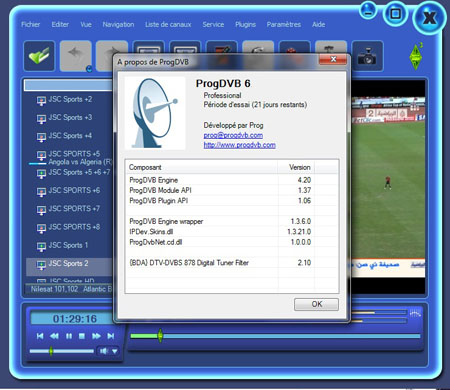Screen dimensions: 450x390
Task: Click the Nilesat 101,102 satellite label
Action: point(54,289)
